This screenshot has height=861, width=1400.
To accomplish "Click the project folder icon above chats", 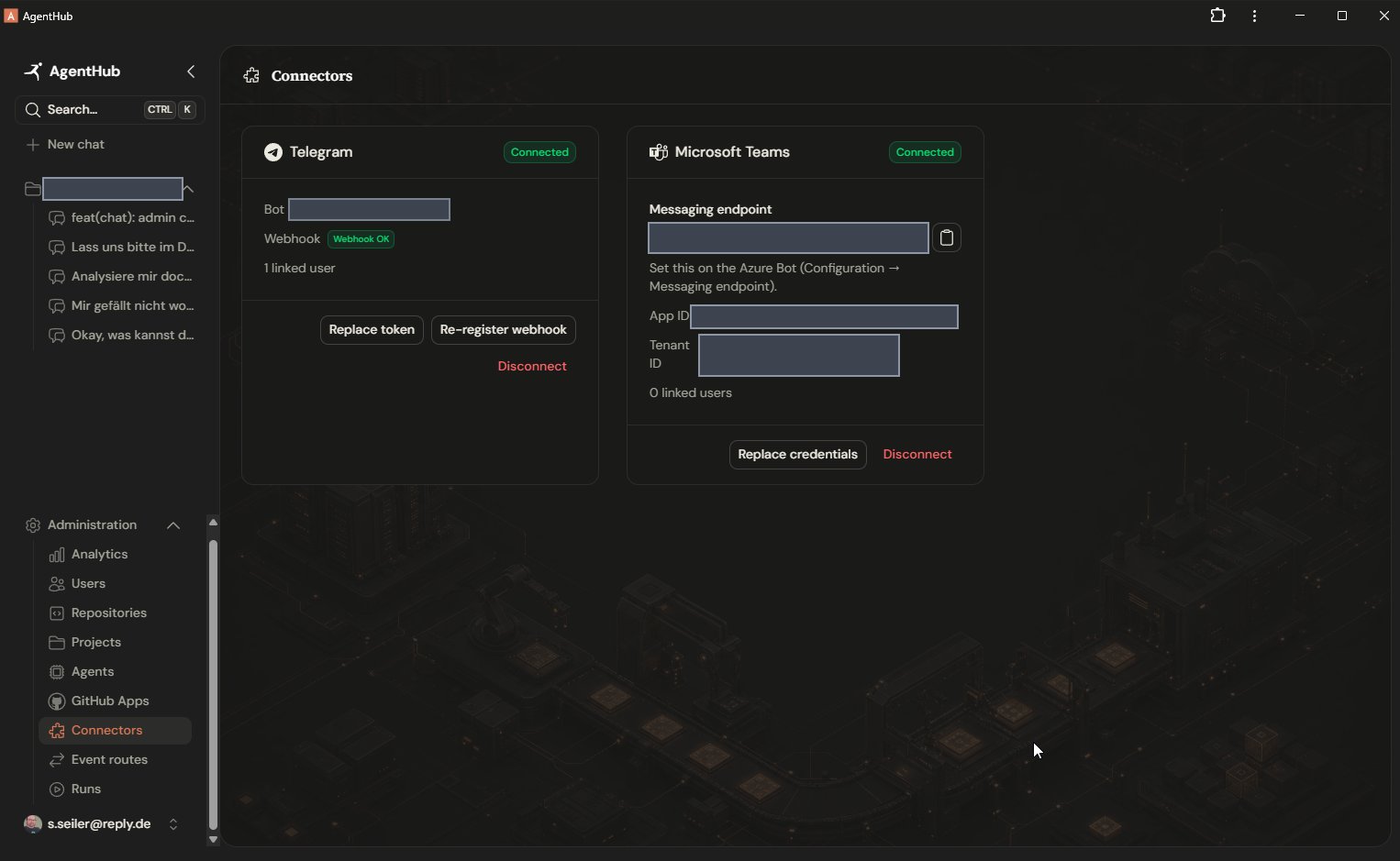I will point(33,189).
